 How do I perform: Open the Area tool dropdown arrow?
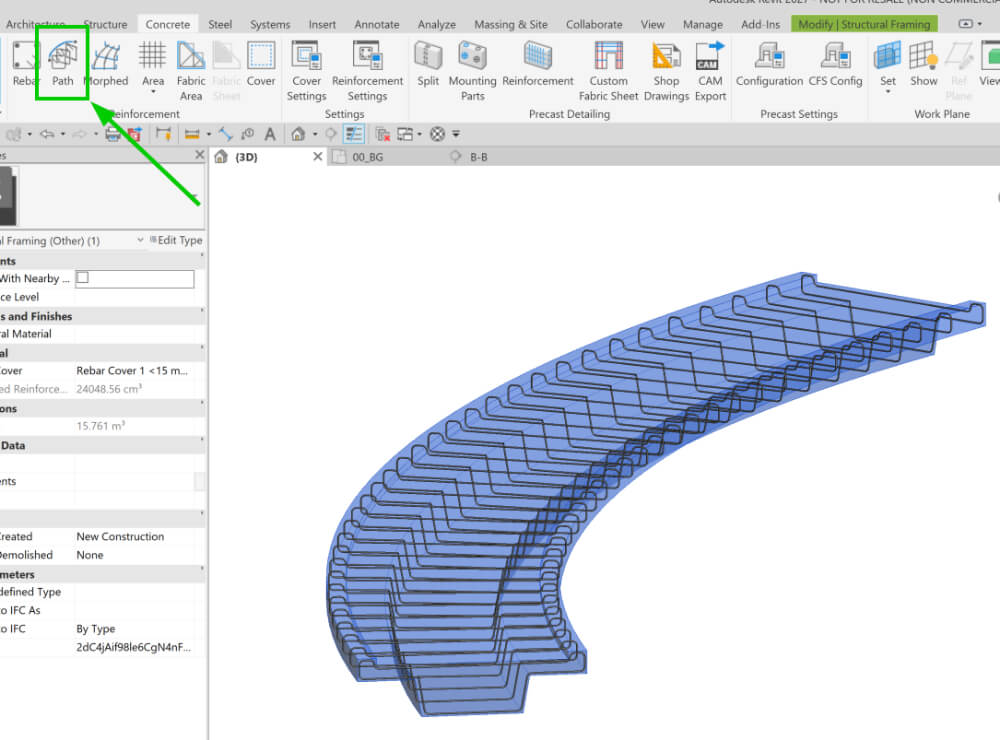[153, 92]
